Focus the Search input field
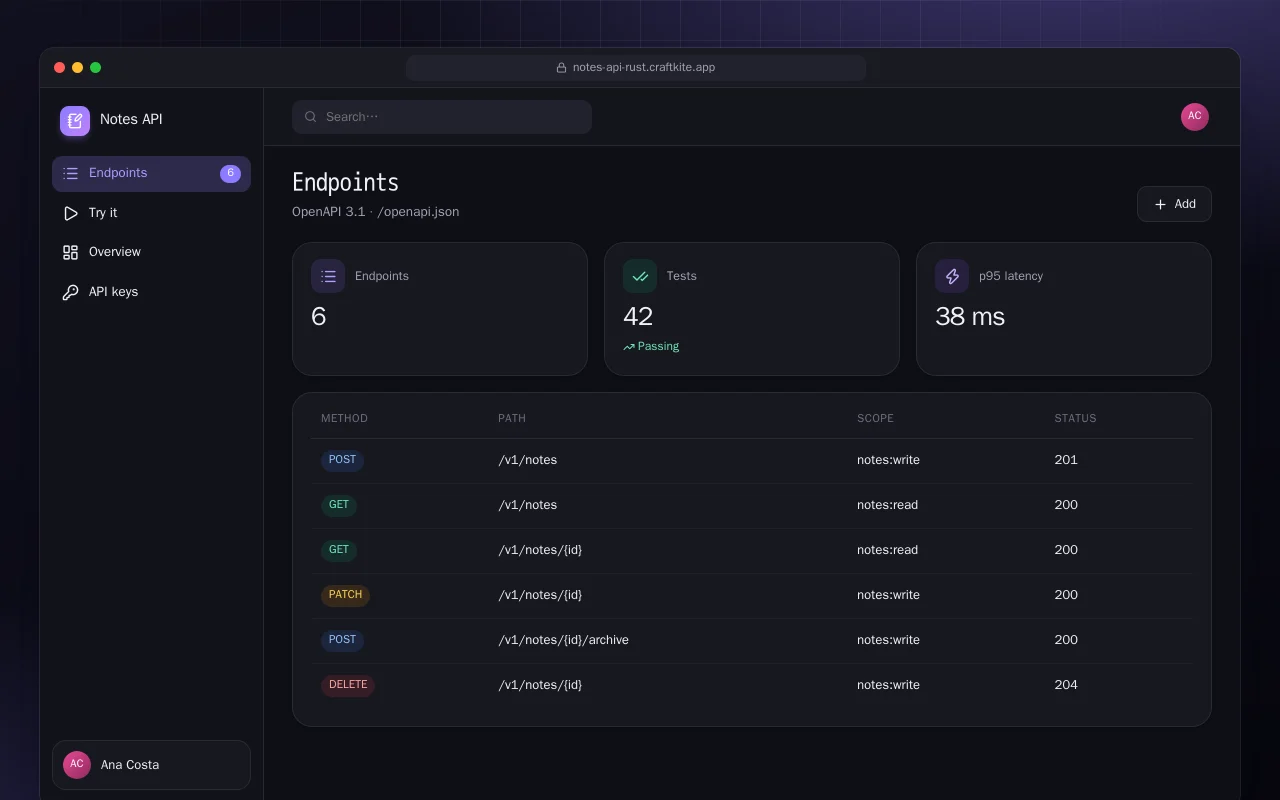The image size is (1280, 800). click(442, 117)
